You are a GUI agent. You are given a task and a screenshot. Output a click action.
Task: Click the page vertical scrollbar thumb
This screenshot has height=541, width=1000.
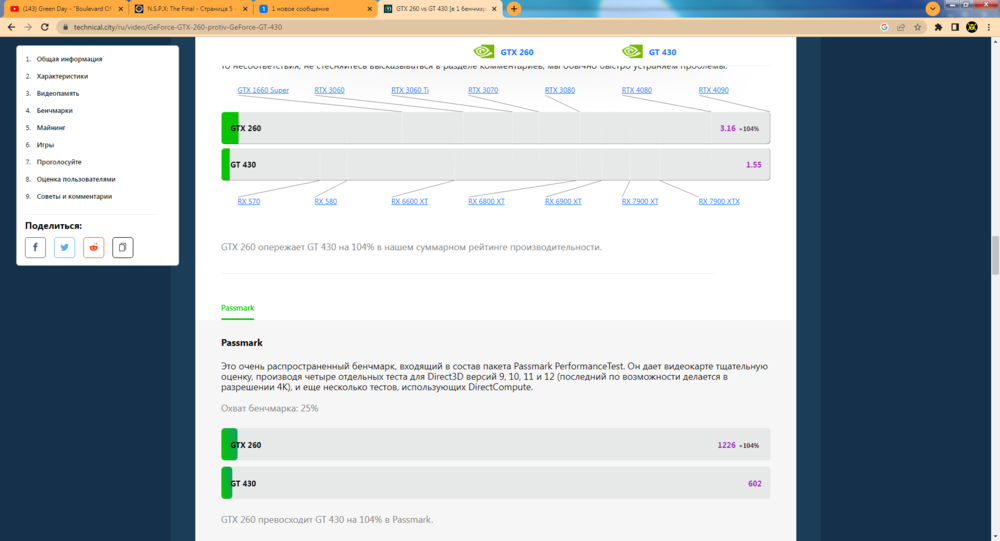(x=995, y=255)
